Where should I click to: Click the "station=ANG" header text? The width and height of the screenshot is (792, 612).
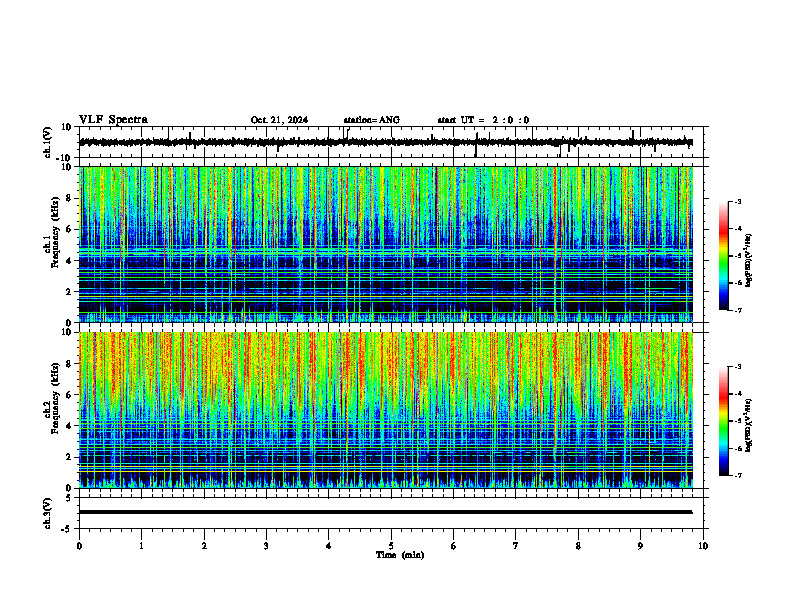(x=372, y=120)
